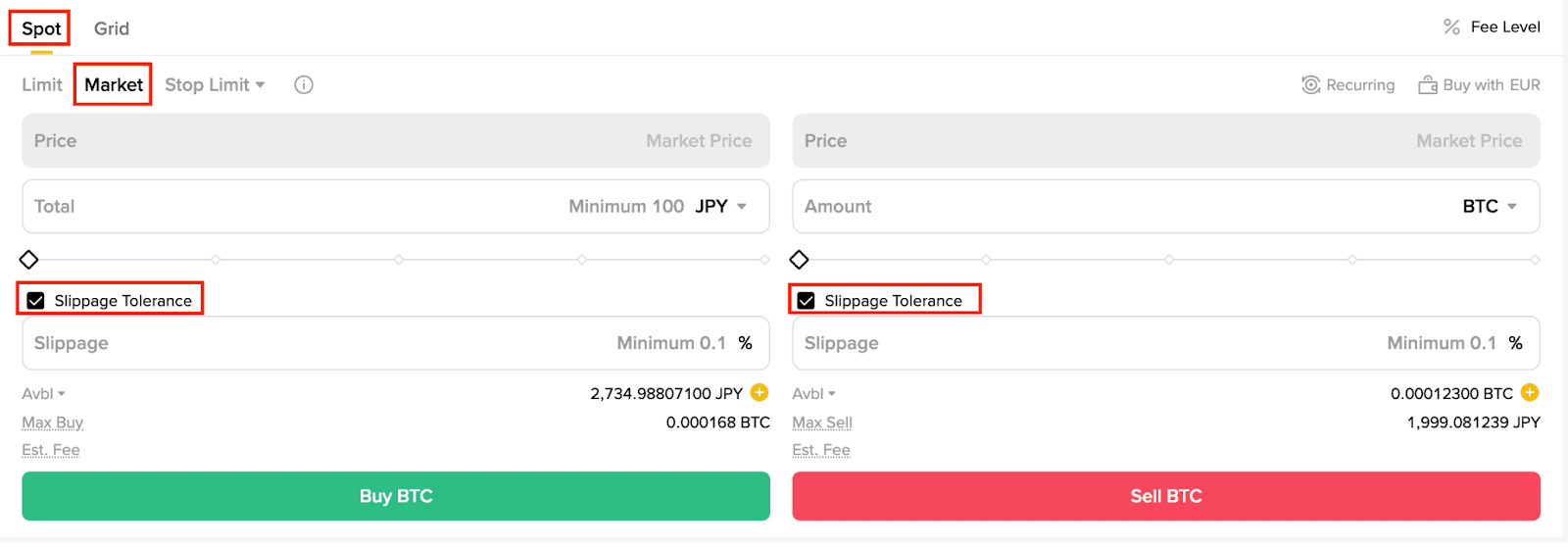This screenshot has height=547, width=1568.
Task: Open the JPY currency dropdown
Action: [722, 207]
